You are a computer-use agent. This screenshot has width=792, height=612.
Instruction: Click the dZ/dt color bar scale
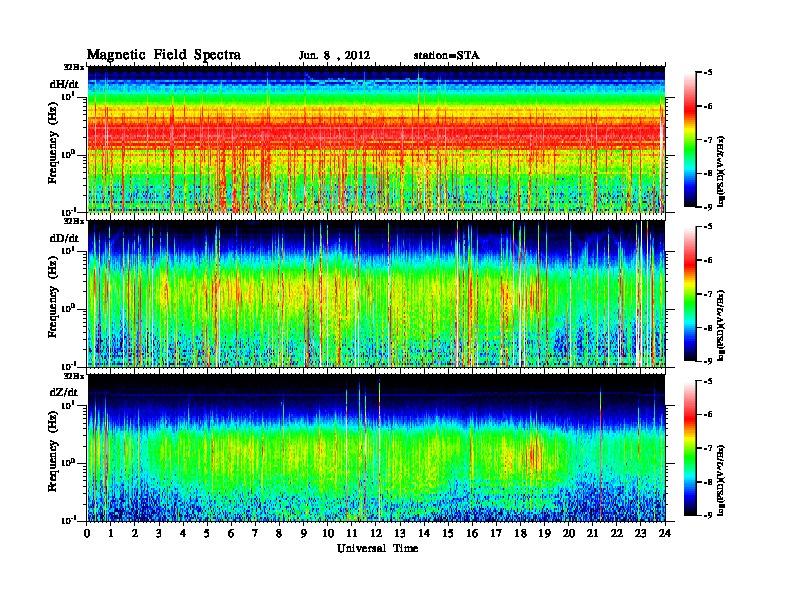[690, 448]
